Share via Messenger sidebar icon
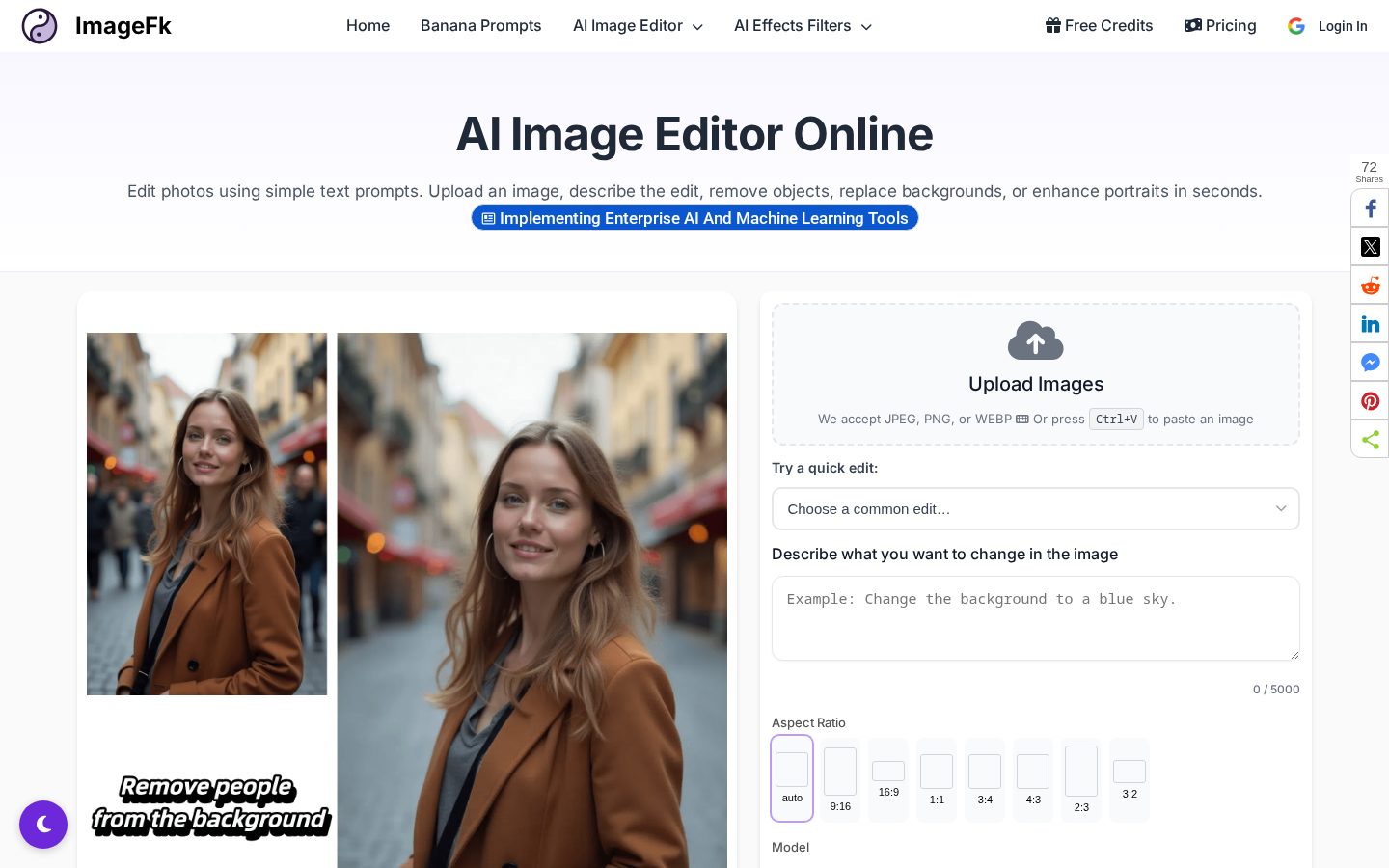 1370,363
